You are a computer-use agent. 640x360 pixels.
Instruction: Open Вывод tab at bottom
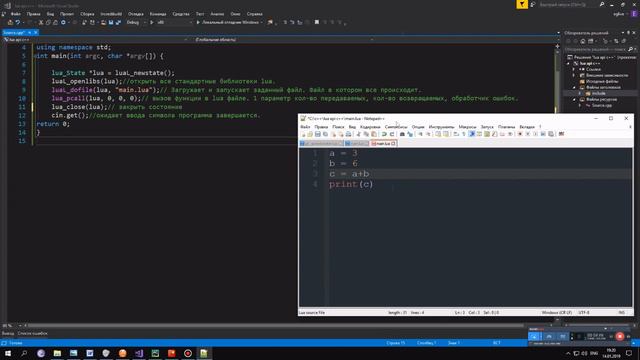click(x=8, y=333)
